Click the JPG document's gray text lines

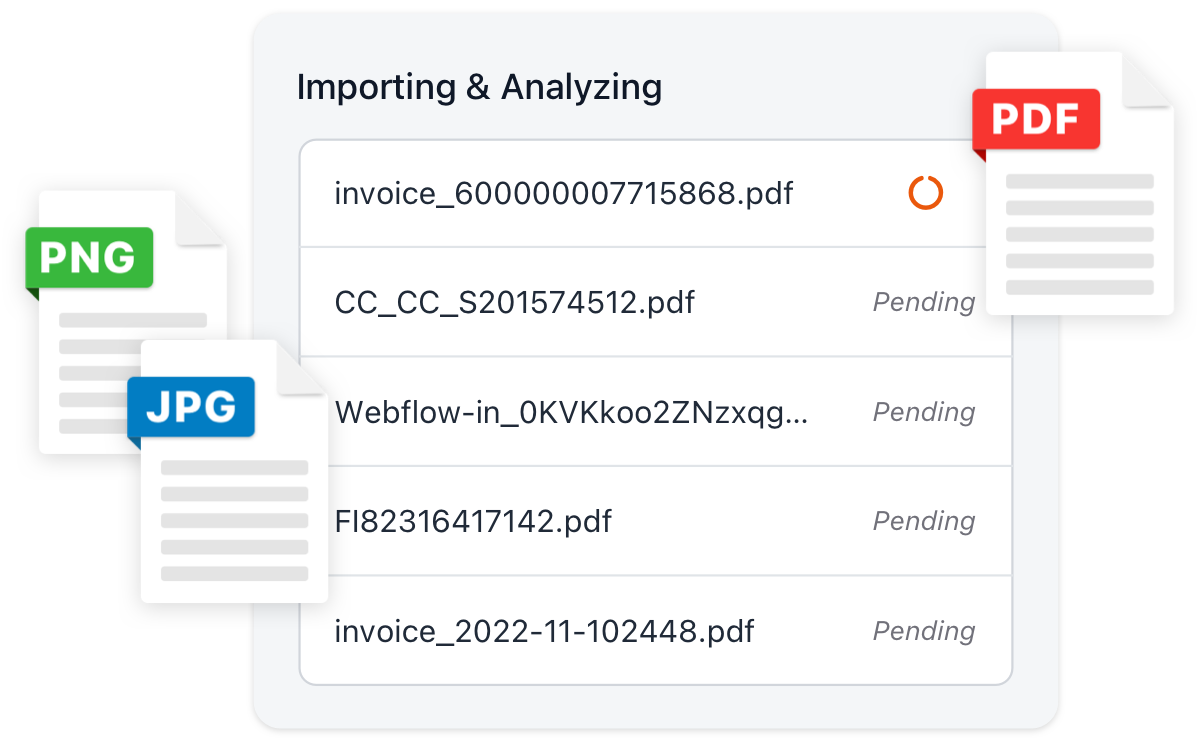234,520
